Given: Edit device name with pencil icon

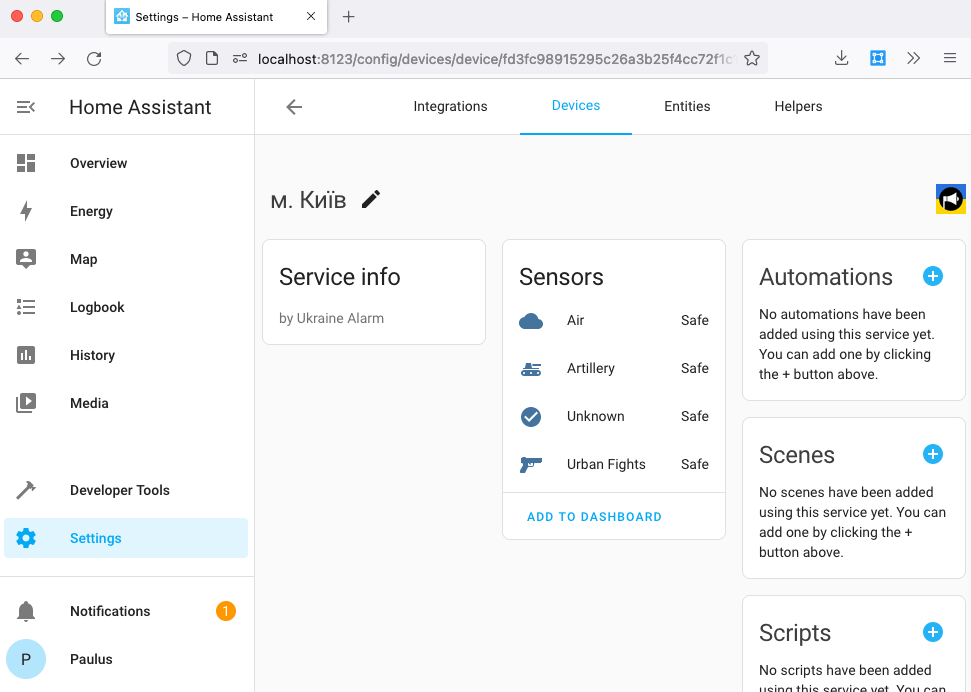Looking at the screenshot, I should coord(371,199).
